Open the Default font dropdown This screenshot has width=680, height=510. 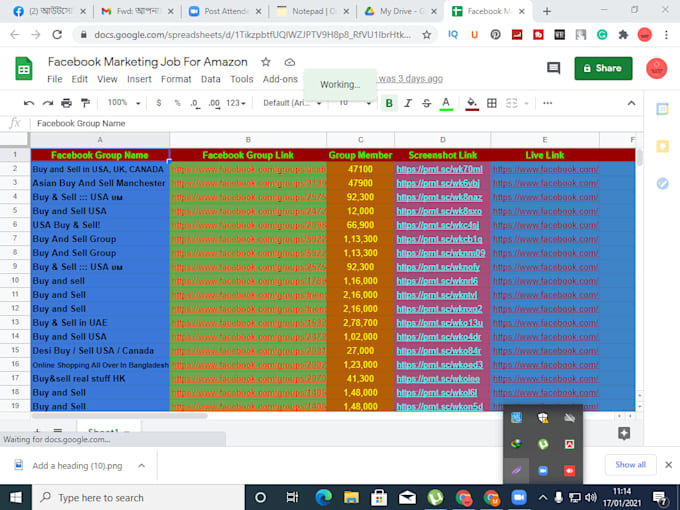(x=292, y=103)
